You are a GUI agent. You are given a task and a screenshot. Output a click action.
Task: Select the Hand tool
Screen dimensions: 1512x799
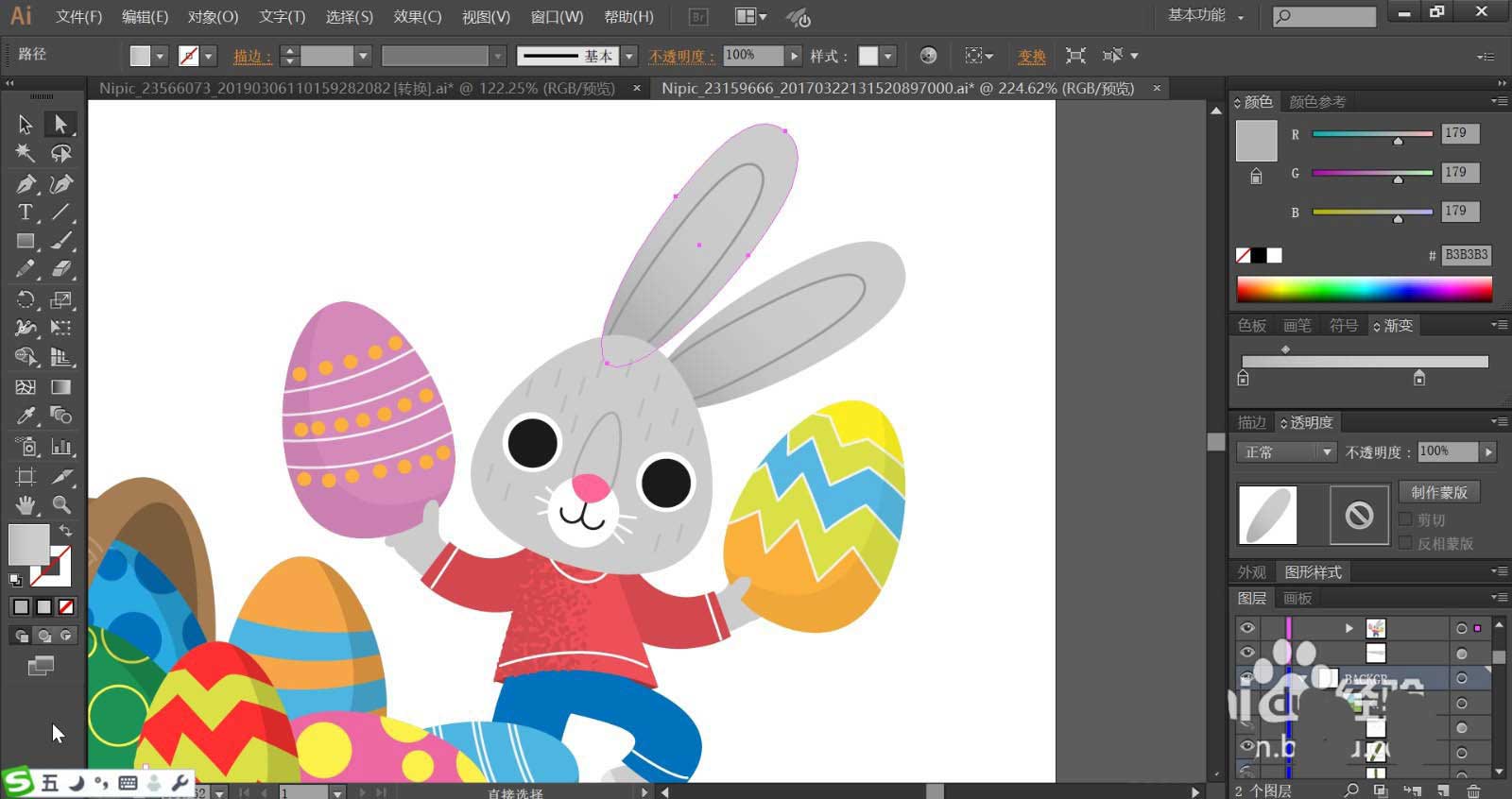tap(26, 504)
